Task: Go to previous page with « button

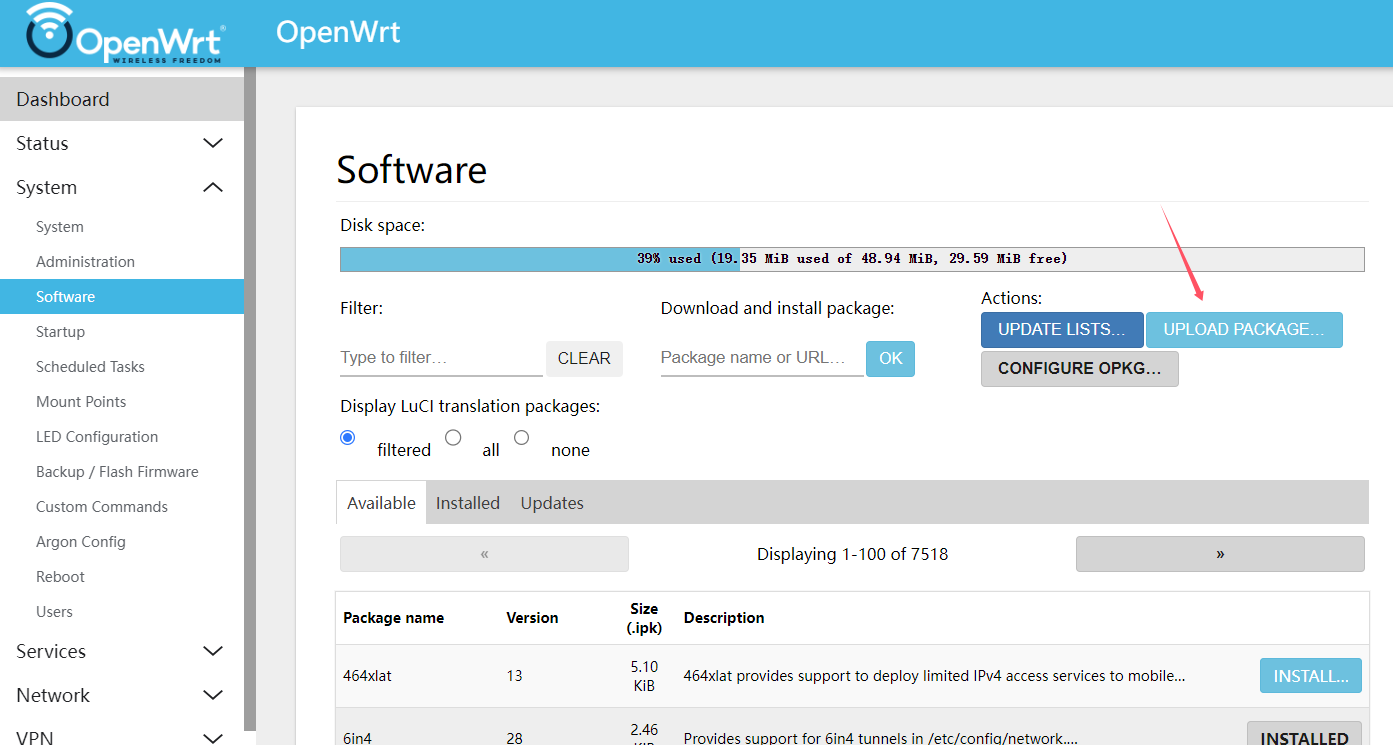Action: [484, 554]
